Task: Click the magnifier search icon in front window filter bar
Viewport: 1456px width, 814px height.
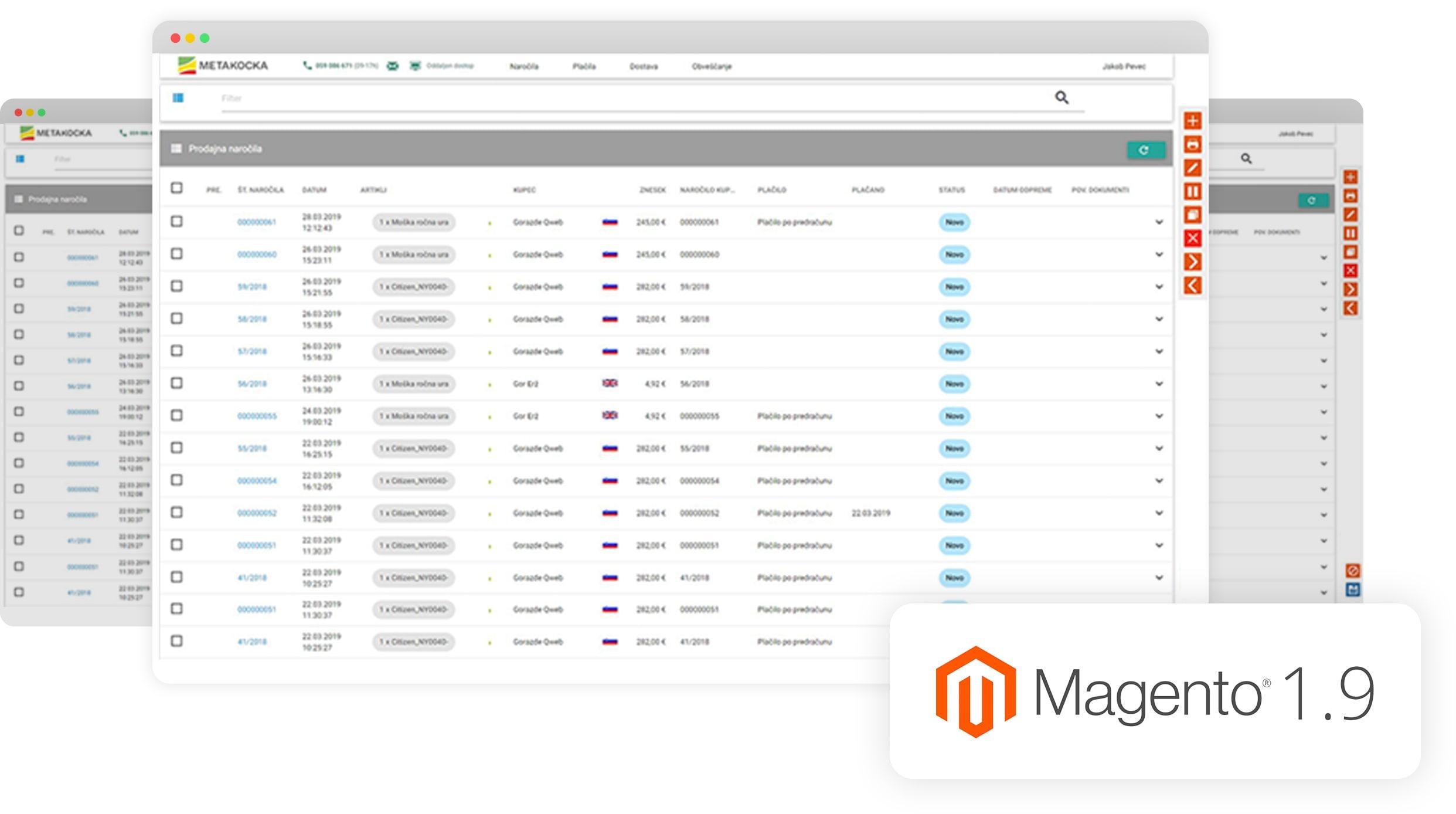Action: click(x=1062, y=97)
